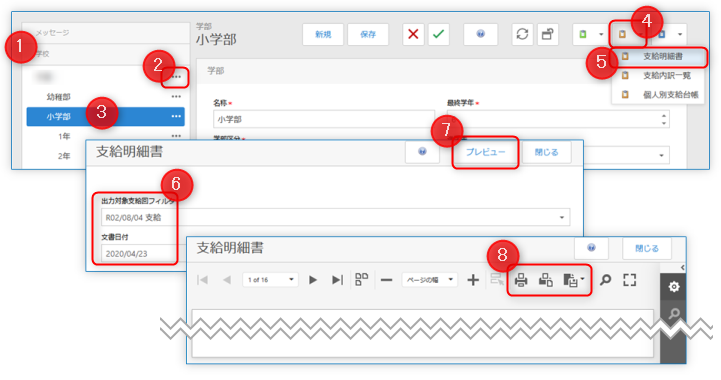Click the print icon in the preview toolbar
This screenshot has width=721, height=380.
[x=521, y=280]
